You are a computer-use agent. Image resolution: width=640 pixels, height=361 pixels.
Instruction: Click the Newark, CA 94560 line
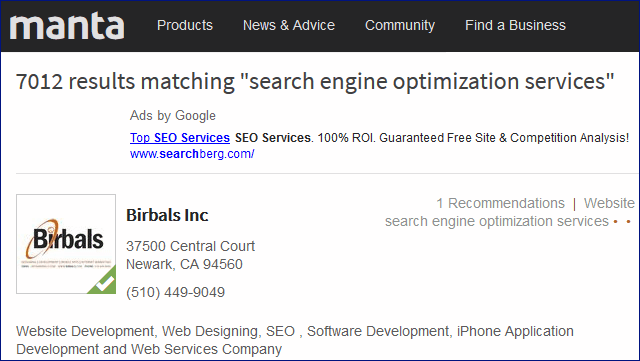[x=184, y=264]
